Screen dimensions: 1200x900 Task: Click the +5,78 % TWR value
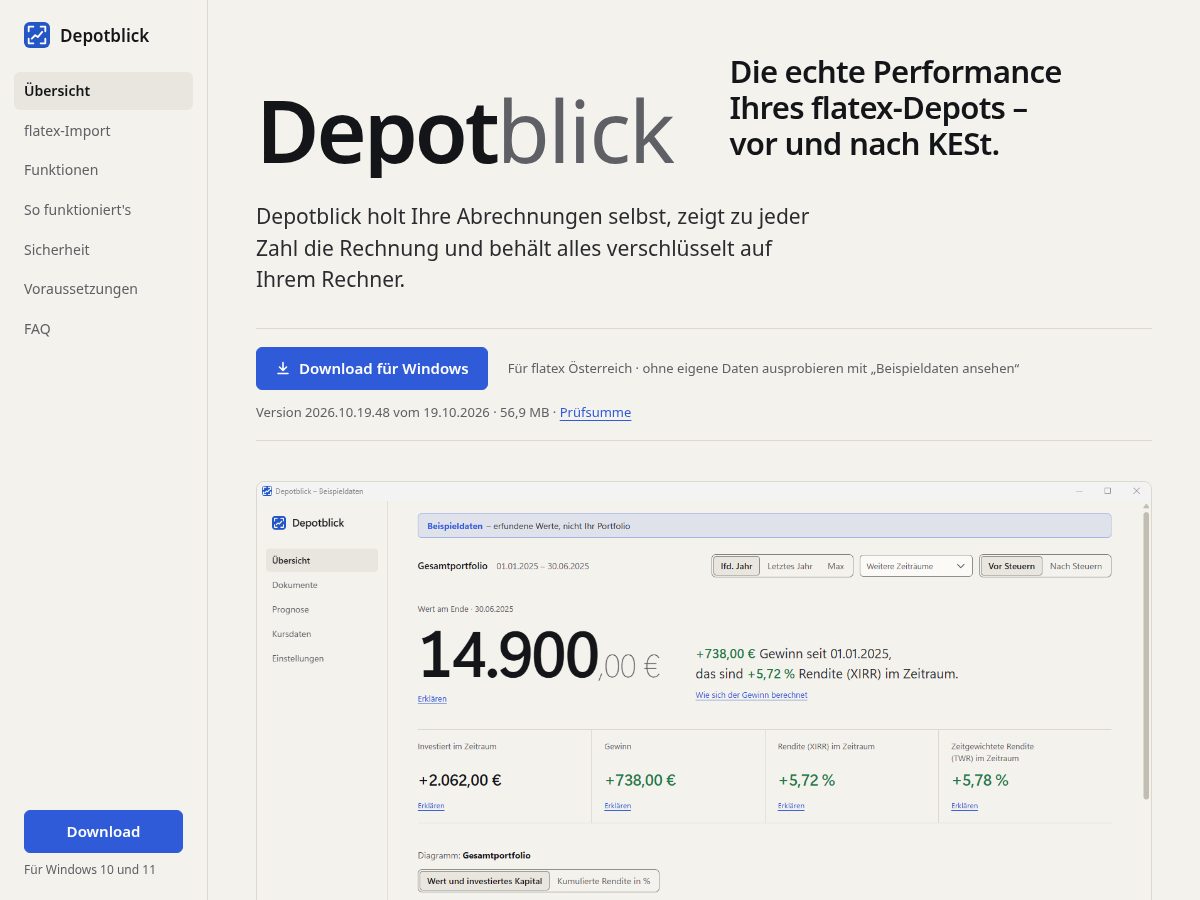(980, 780)
